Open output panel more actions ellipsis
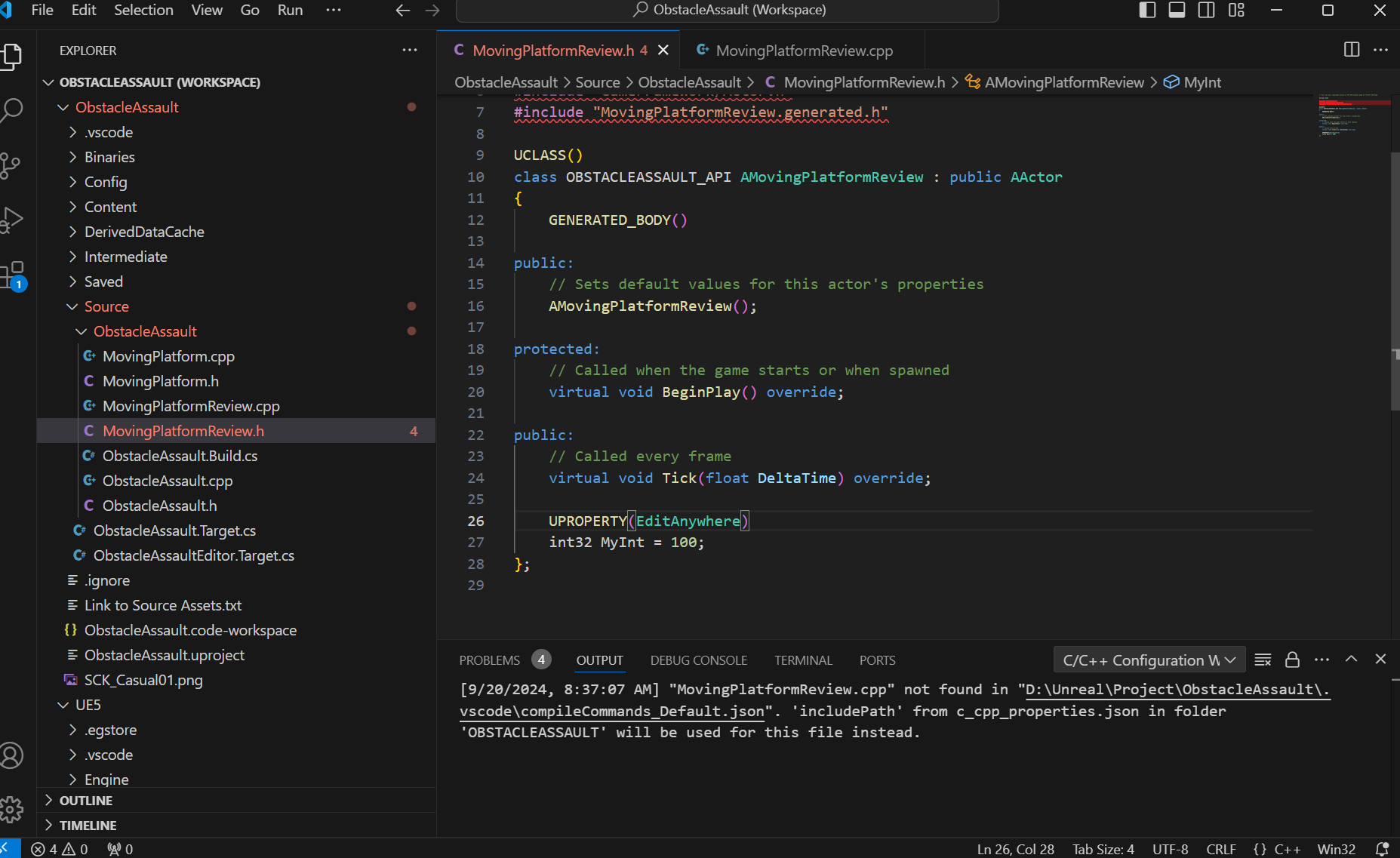 [1322, 660]
